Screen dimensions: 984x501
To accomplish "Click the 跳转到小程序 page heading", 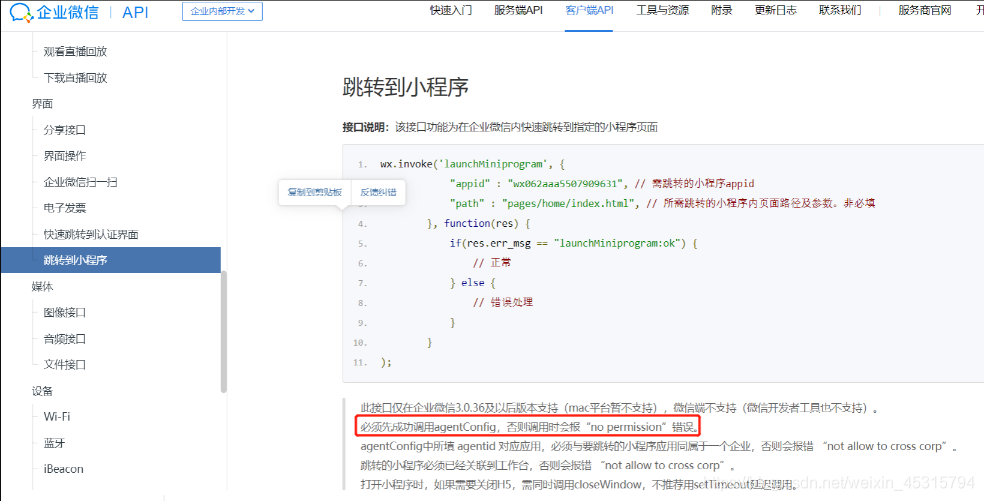I will click(x=406, y=87).
